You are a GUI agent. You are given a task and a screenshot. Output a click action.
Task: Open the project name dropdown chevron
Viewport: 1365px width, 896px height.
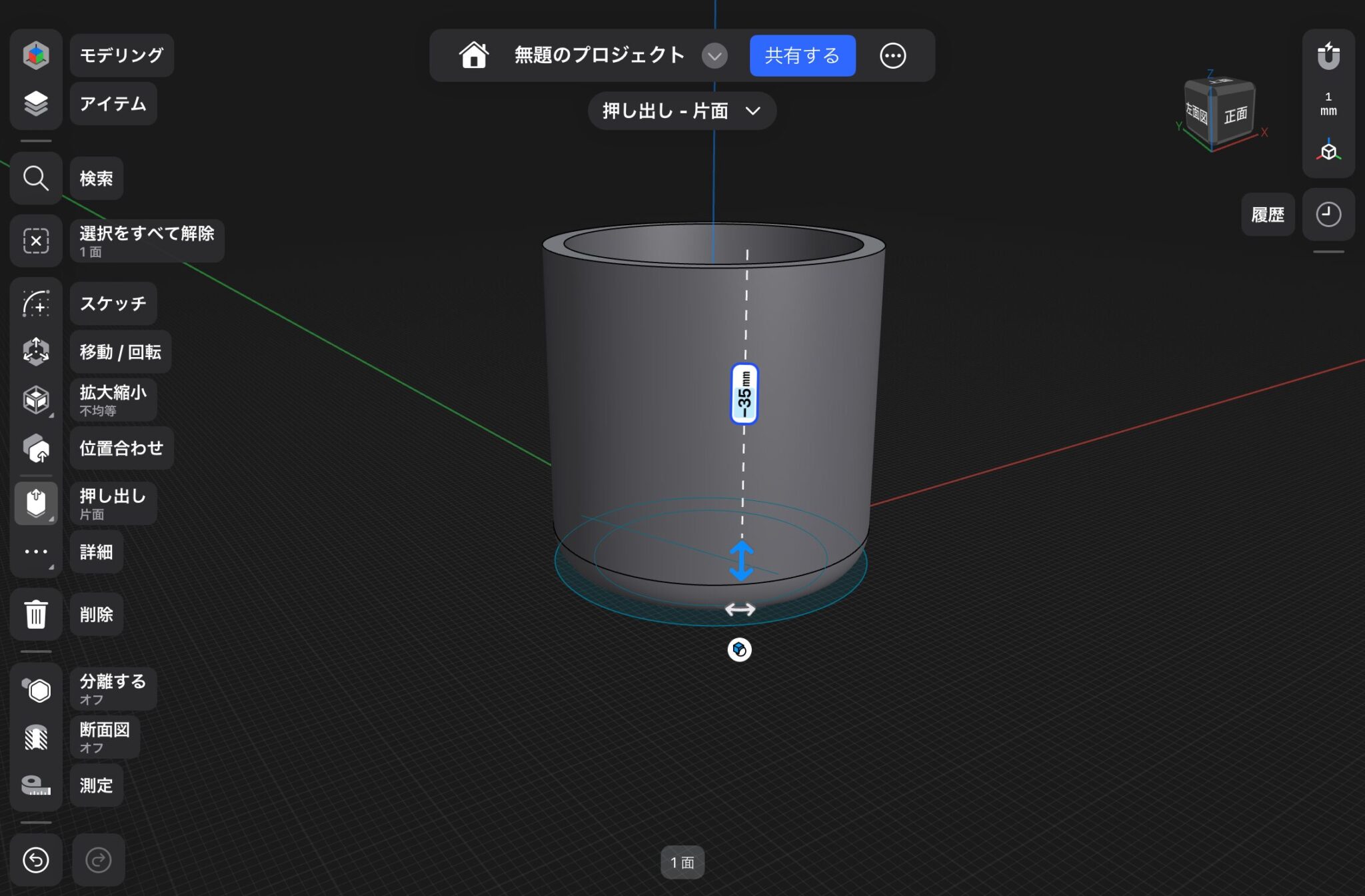point(714,56)
